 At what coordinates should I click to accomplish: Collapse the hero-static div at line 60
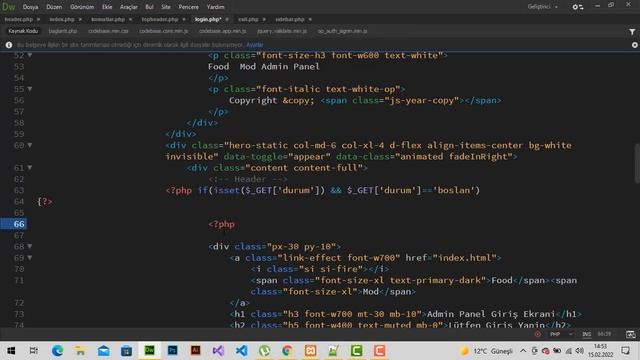pyautogui.click(x=30, y=145)
